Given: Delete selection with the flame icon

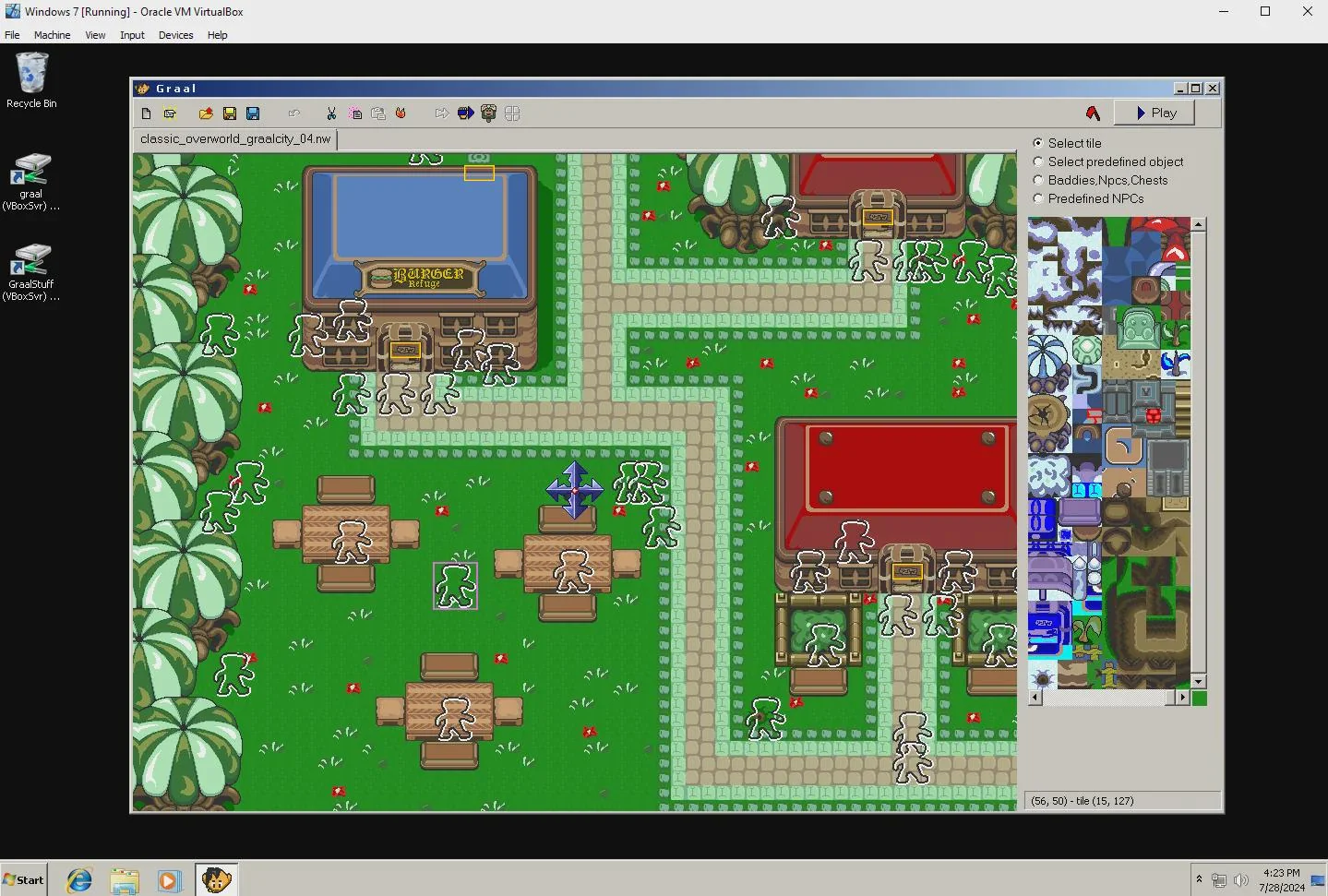Looking at the screenshot, I should pos(401,113).
